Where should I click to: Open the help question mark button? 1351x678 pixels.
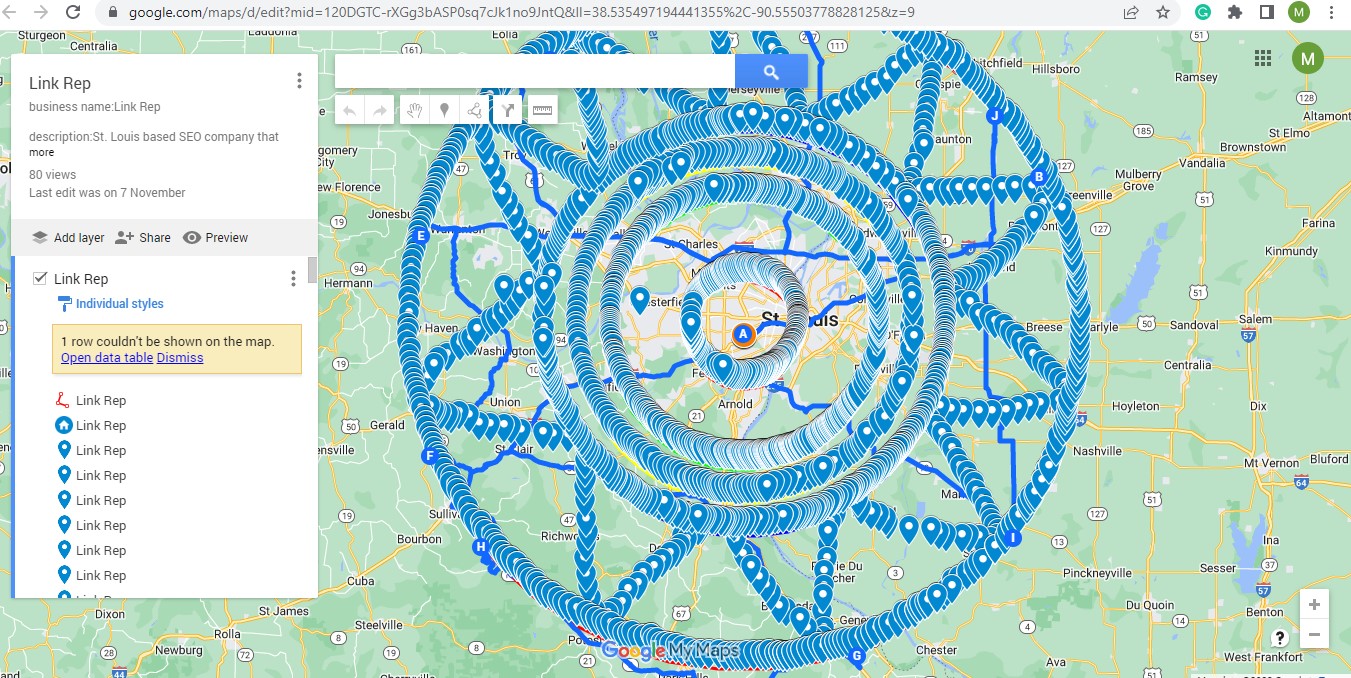[x=1279, y=638]
